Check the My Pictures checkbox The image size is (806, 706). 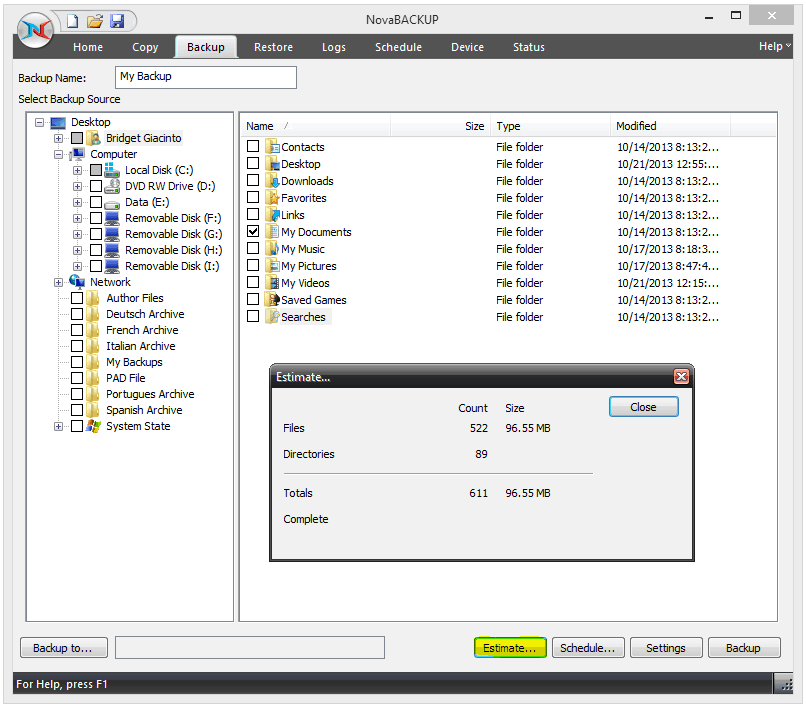[253, 265]
